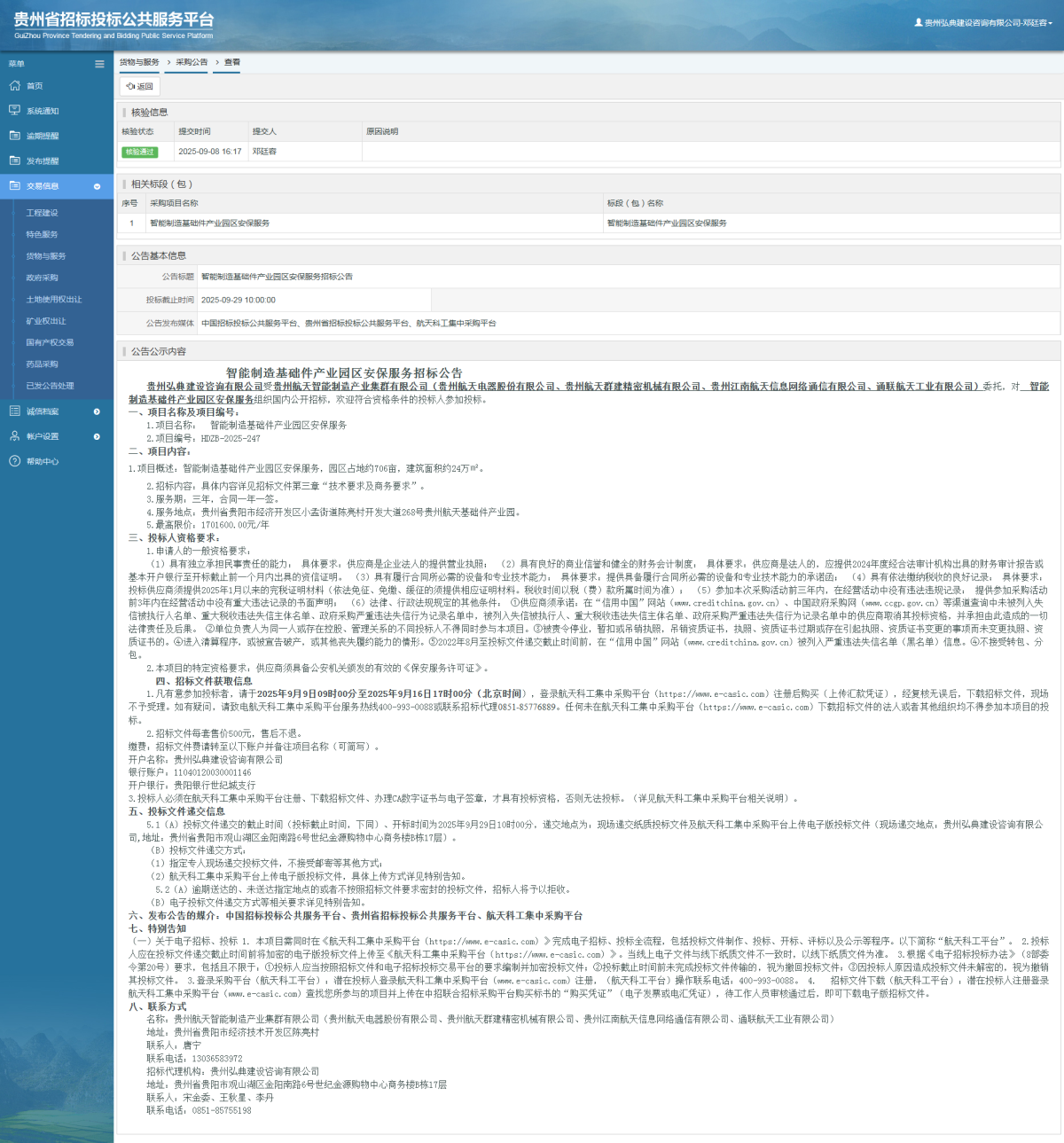Click the 返回 back button
The image size is (1064, 1143).
click(140, 87)
